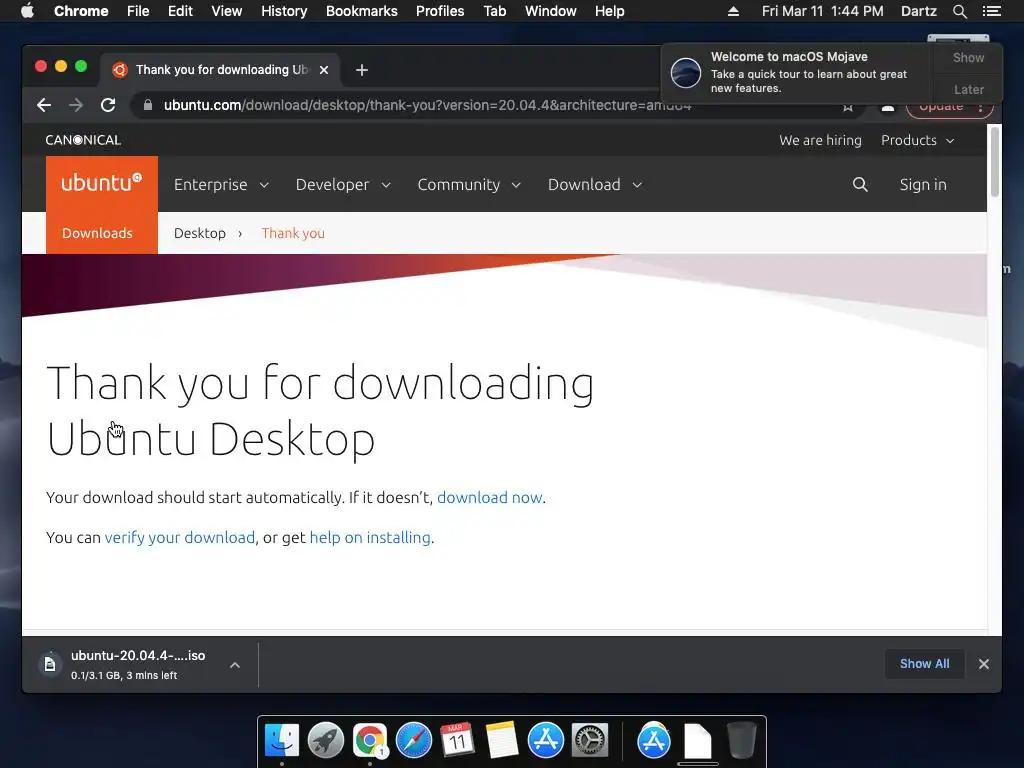Expand the Developer menu

[344, 185]
